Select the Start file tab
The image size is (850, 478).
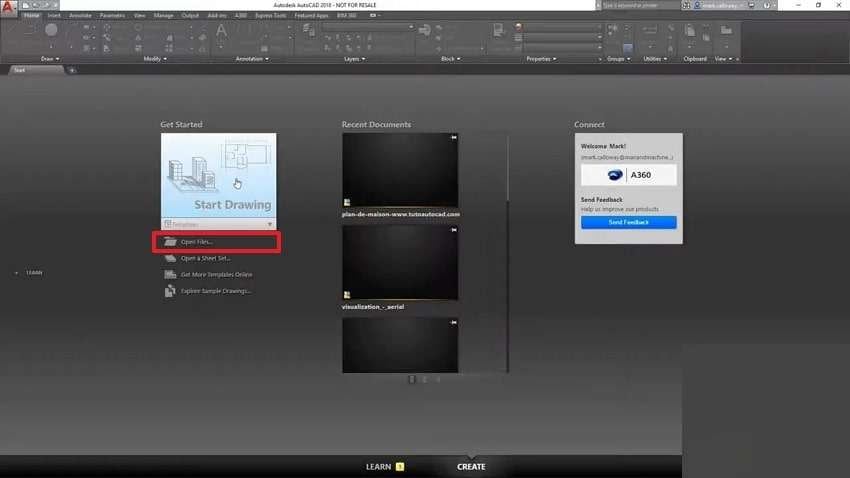click(35, 70)
